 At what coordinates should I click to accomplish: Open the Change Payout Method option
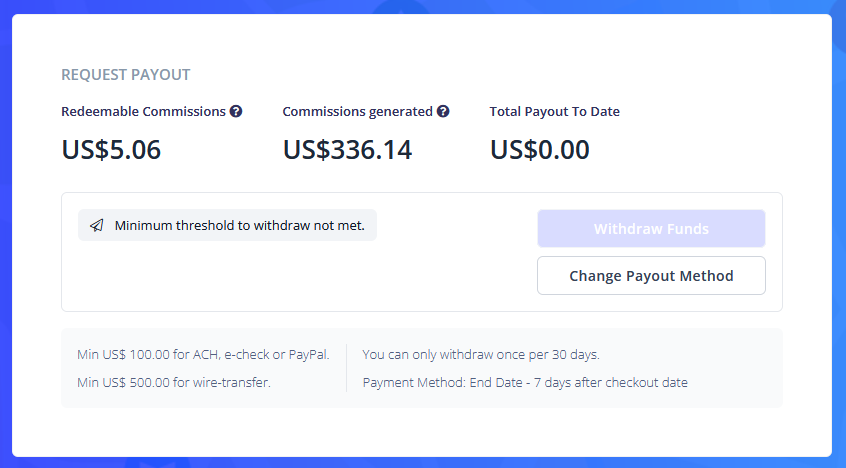651,276
